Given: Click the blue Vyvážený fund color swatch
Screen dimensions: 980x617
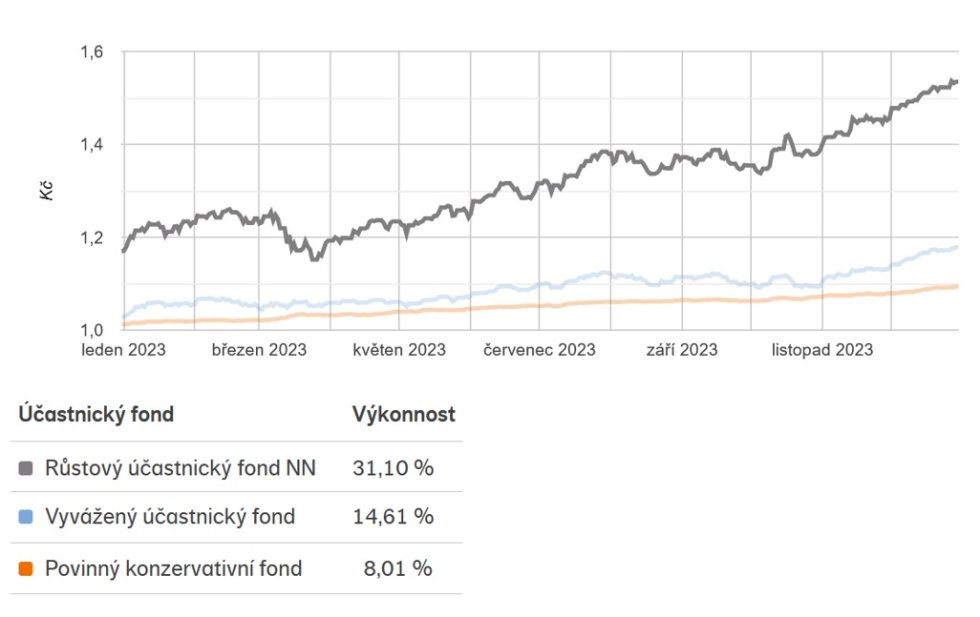Looking at the screenshot, I should 26,517.
